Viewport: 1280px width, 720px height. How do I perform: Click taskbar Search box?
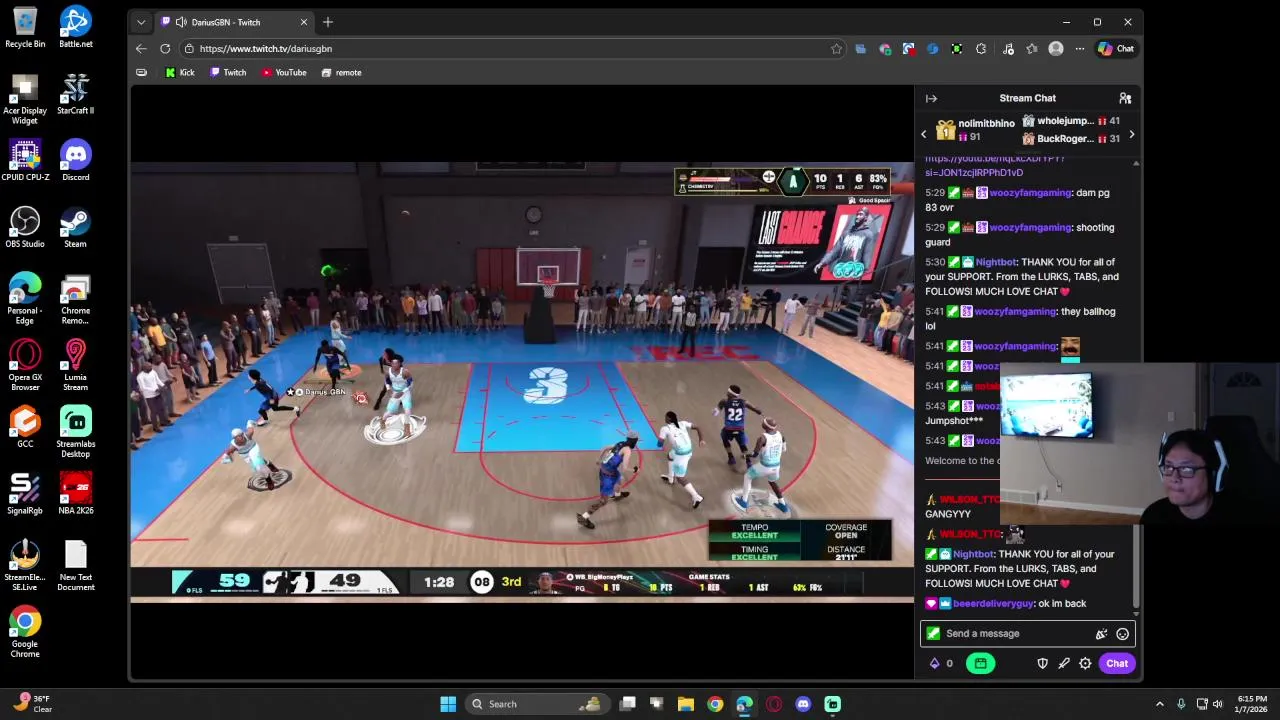click(539, 704)
